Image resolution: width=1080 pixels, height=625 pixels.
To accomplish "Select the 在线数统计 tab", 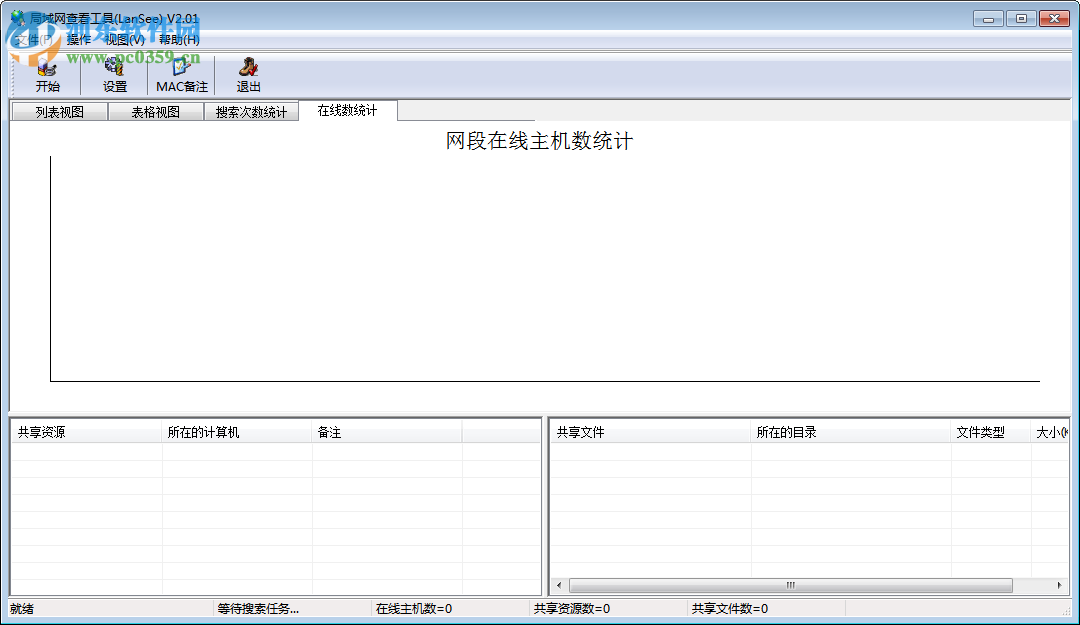I will [347, 111].
